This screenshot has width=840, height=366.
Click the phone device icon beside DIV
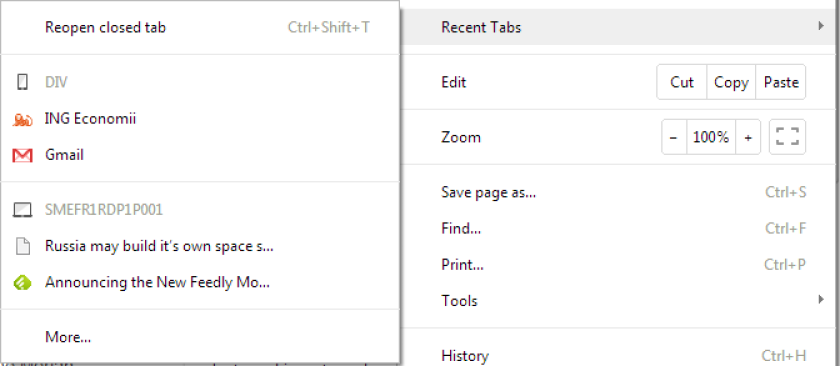(x=22, y=83)
